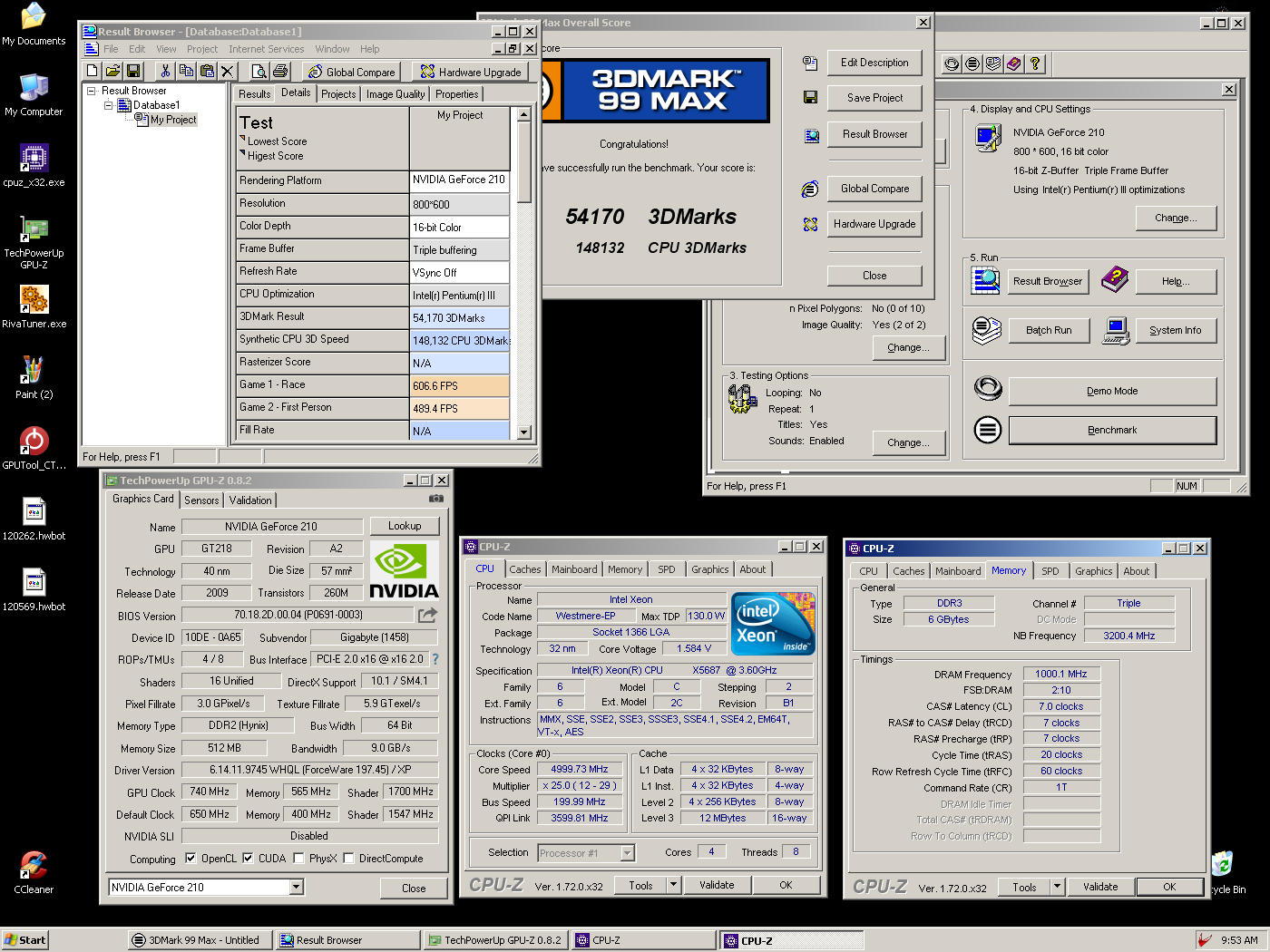
Task: Click the Benchmark button in 3DMark Run section
Action: pos(1112,430)
